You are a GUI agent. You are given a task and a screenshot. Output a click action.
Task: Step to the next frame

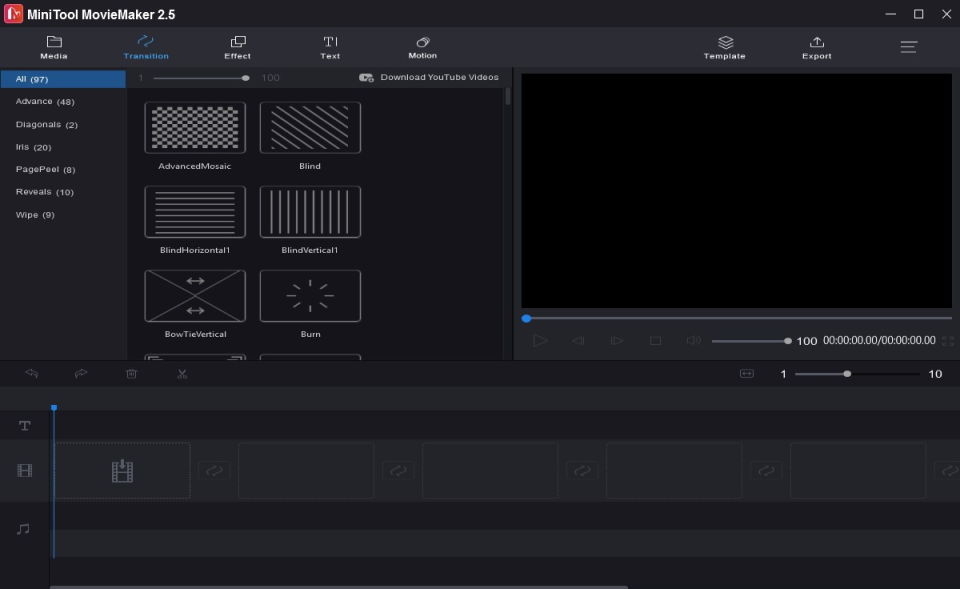617,340
